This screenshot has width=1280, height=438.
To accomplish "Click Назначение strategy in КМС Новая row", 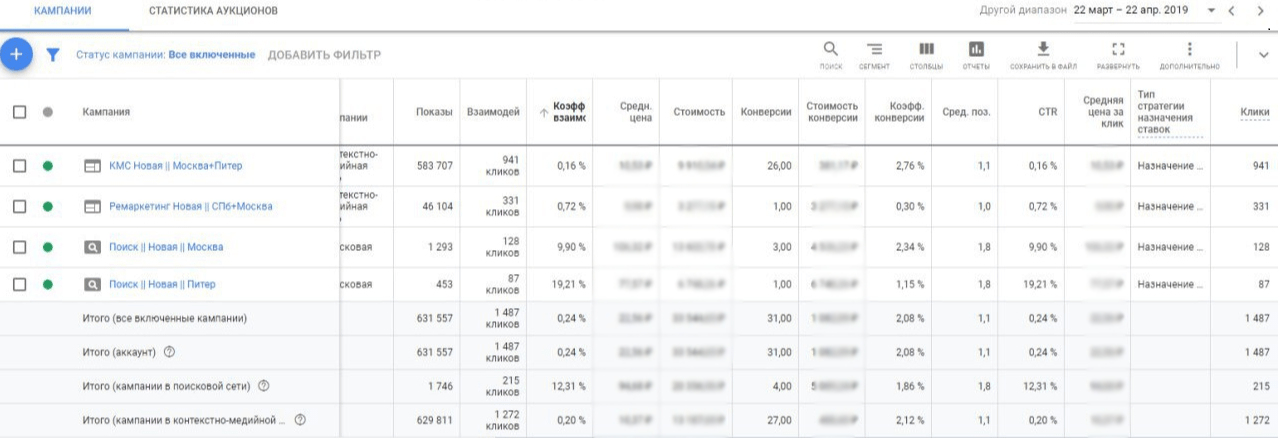I will pyautogui.click(x=1170, y=166).
